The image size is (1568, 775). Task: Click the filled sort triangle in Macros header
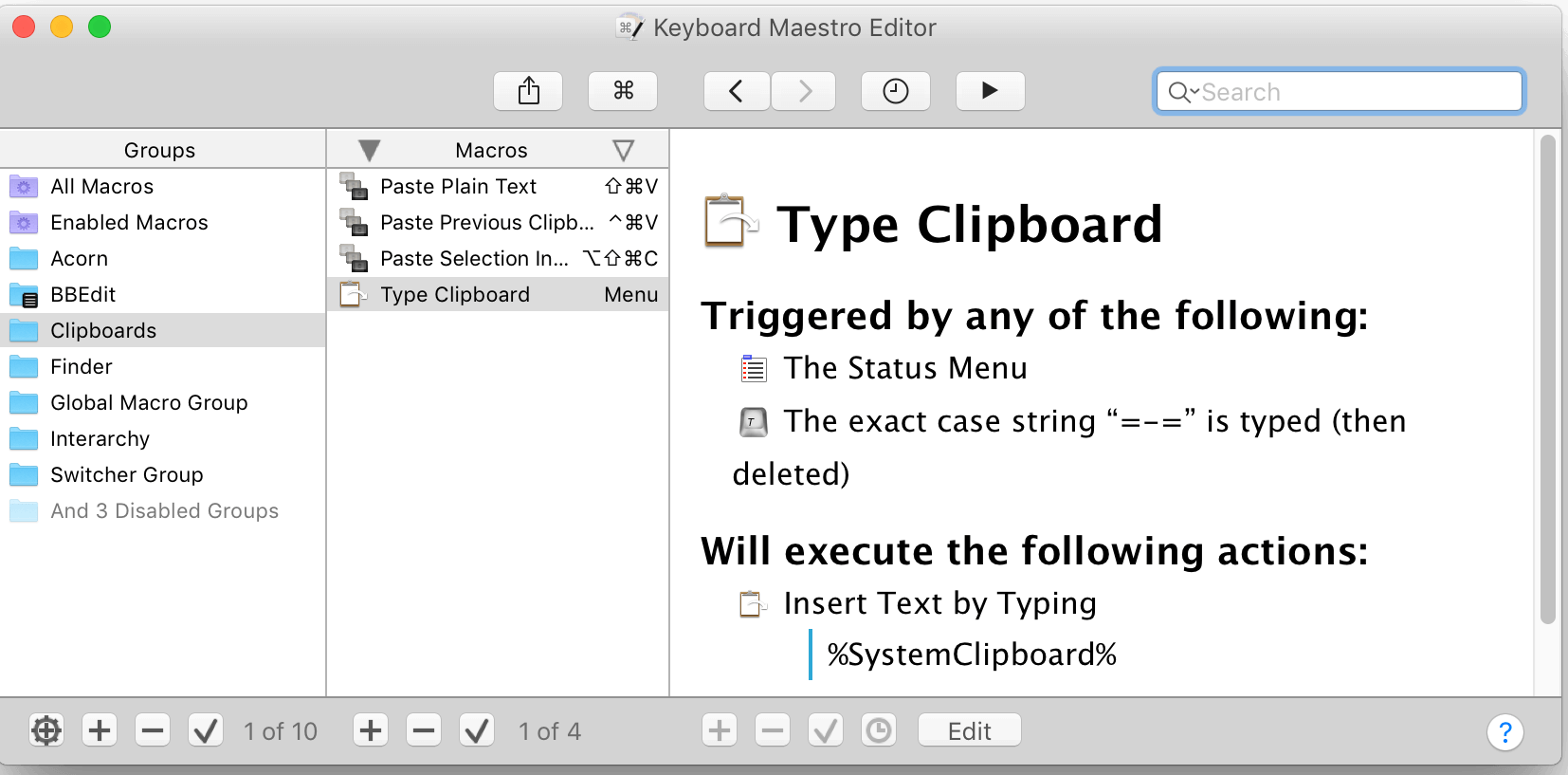click(370, 150)
